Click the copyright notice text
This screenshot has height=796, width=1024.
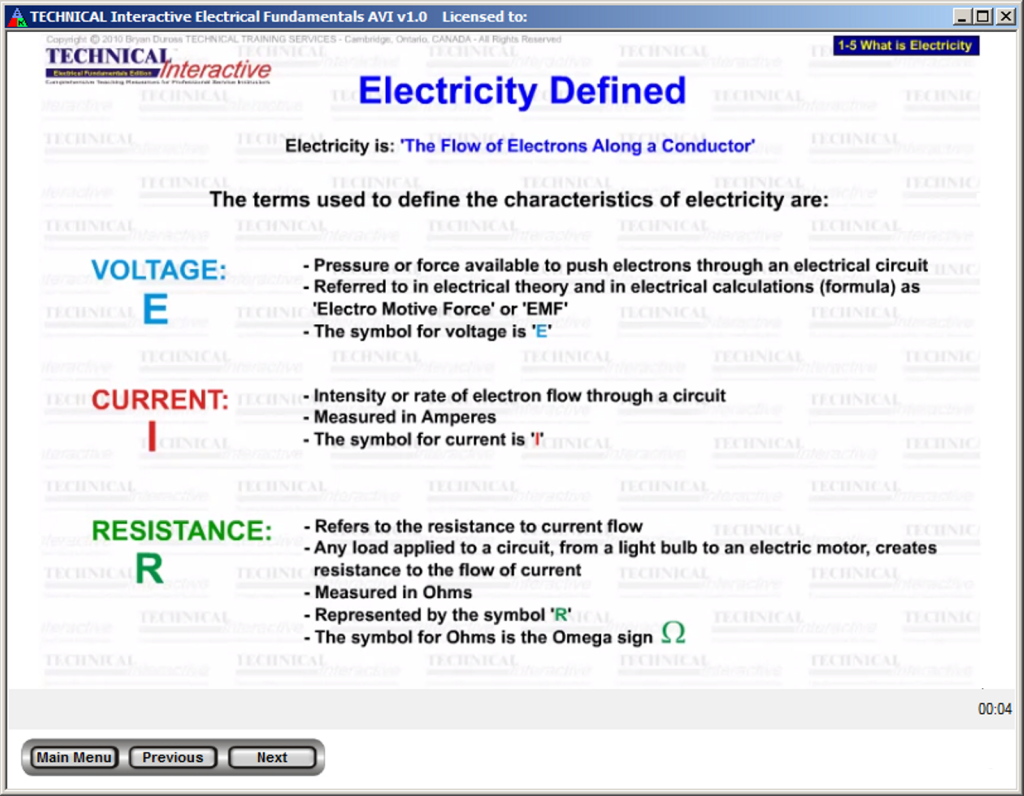coord(304,39)
